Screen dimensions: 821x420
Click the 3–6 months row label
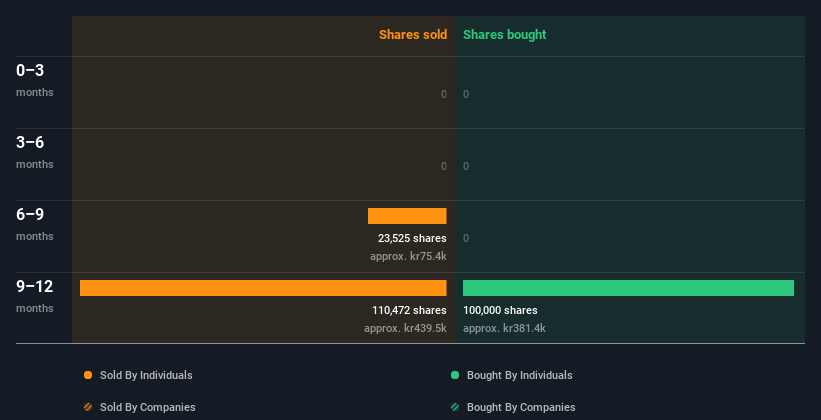(x=35, y=152)
